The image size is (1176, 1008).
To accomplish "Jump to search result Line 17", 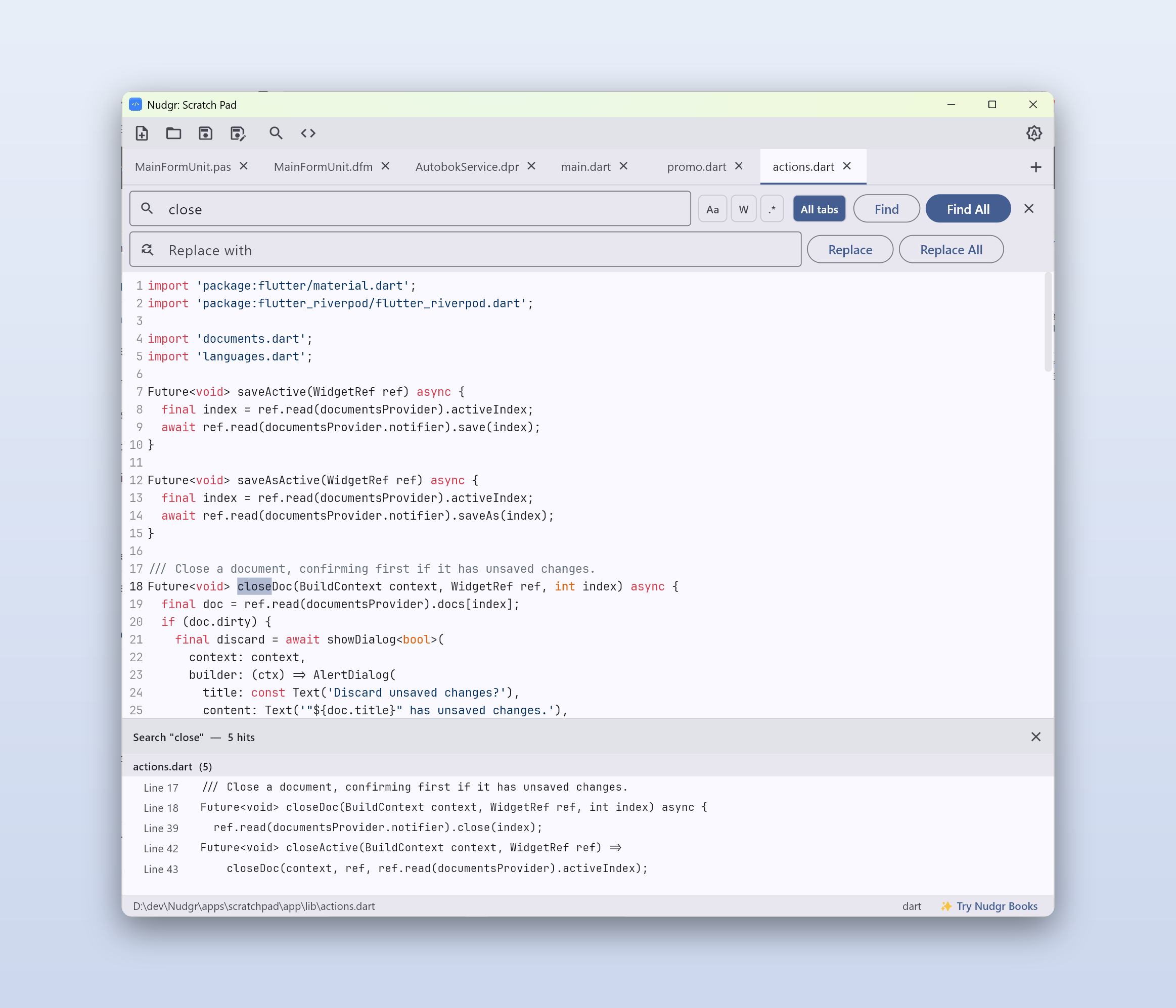I will tap(587, 787).
